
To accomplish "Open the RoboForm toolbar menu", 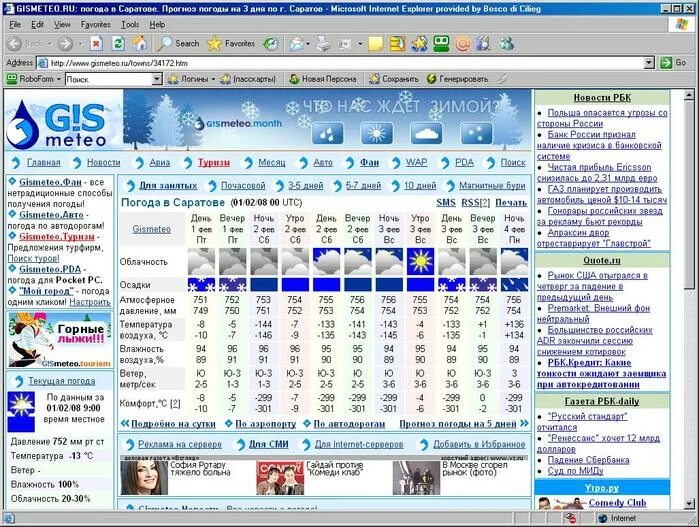I will [33, 79].
